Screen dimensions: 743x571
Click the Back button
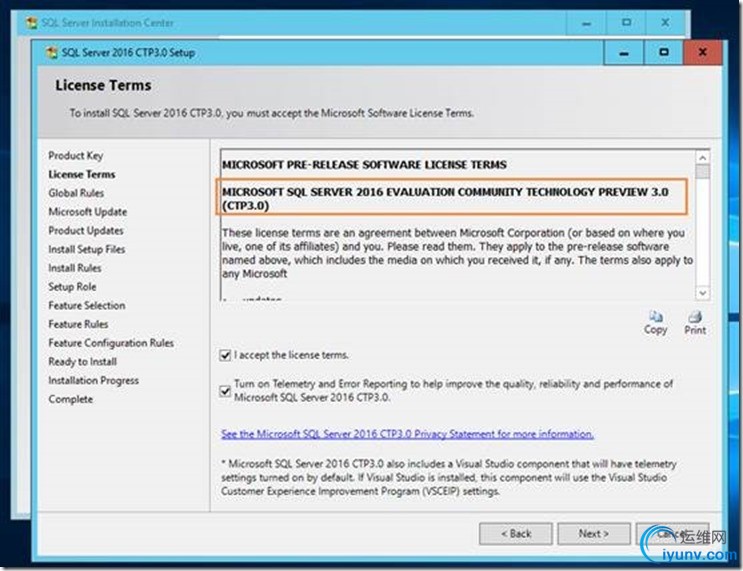click(x=516, y=534)
